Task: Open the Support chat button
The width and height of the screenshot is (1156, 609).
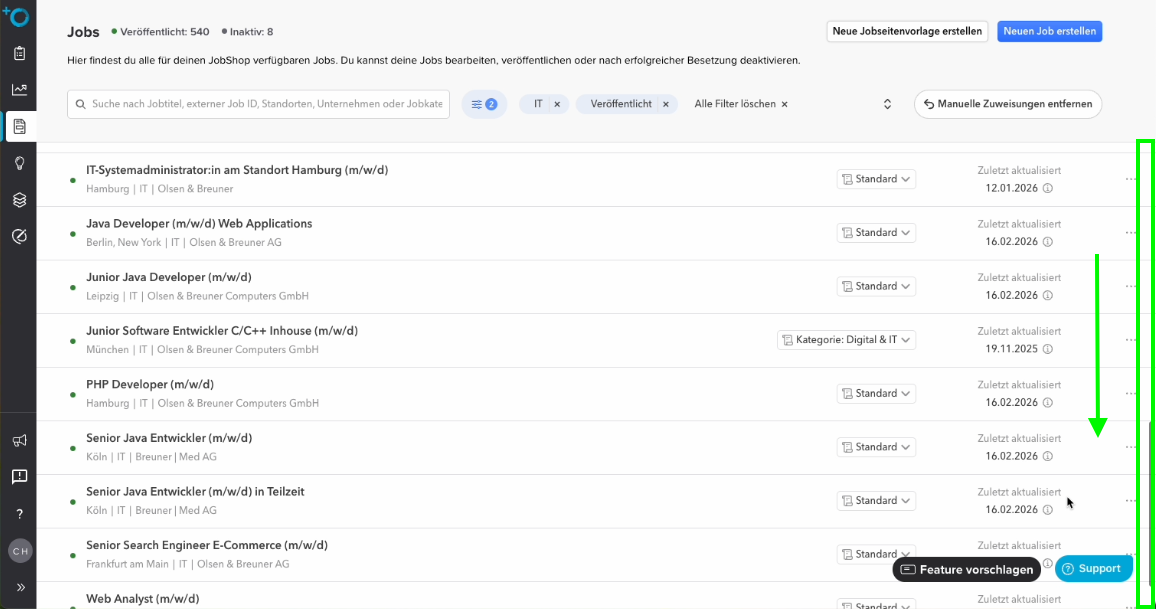Action: [1093, 568]
